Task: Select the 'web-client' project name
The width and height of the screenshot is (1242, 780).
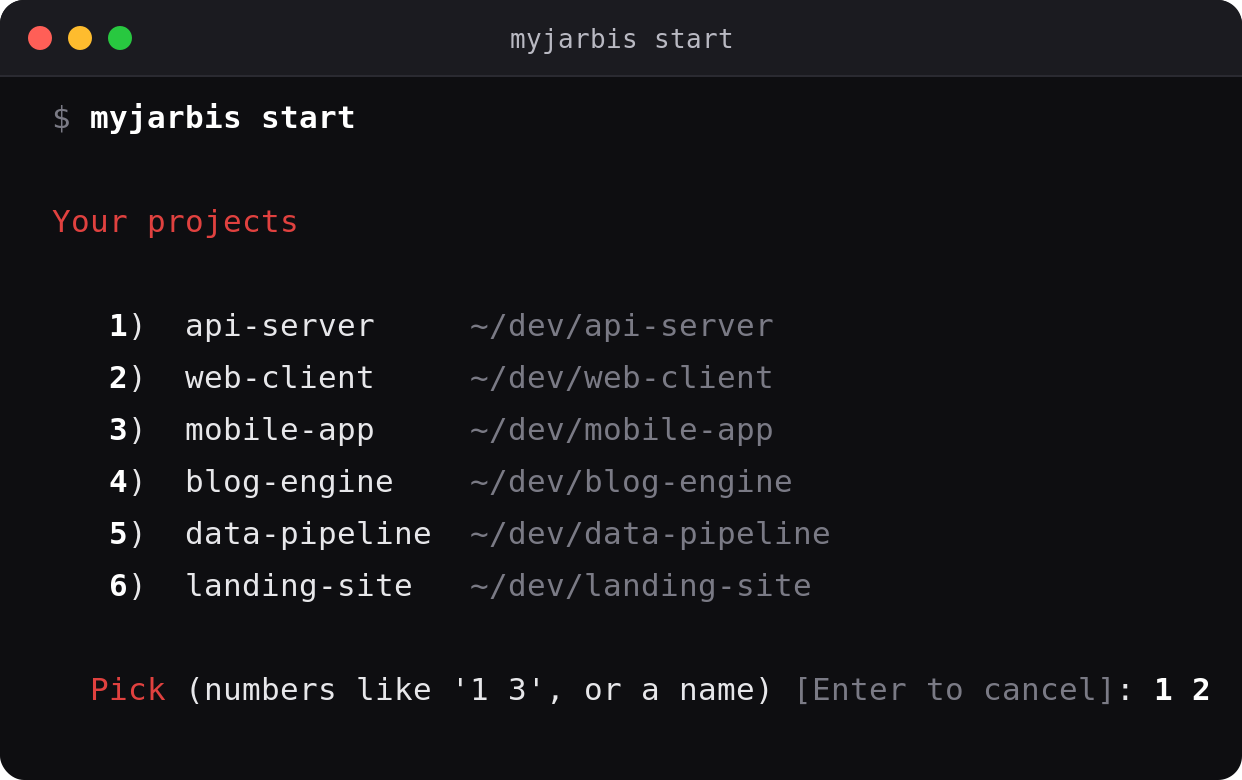Action: click(280, 378)
